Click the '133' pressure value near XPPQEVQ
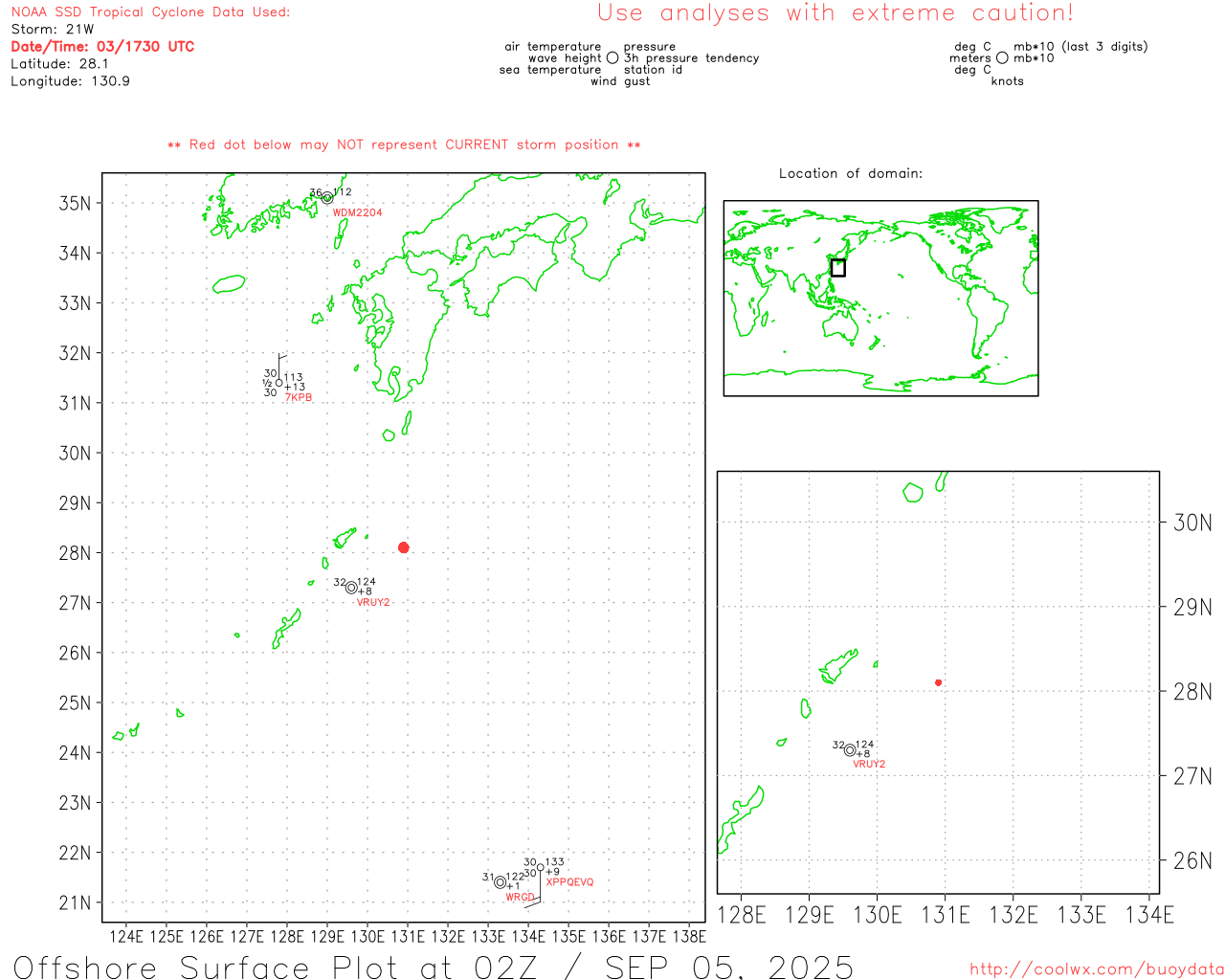Screen dimensions: 1225x980 point(555,862)
